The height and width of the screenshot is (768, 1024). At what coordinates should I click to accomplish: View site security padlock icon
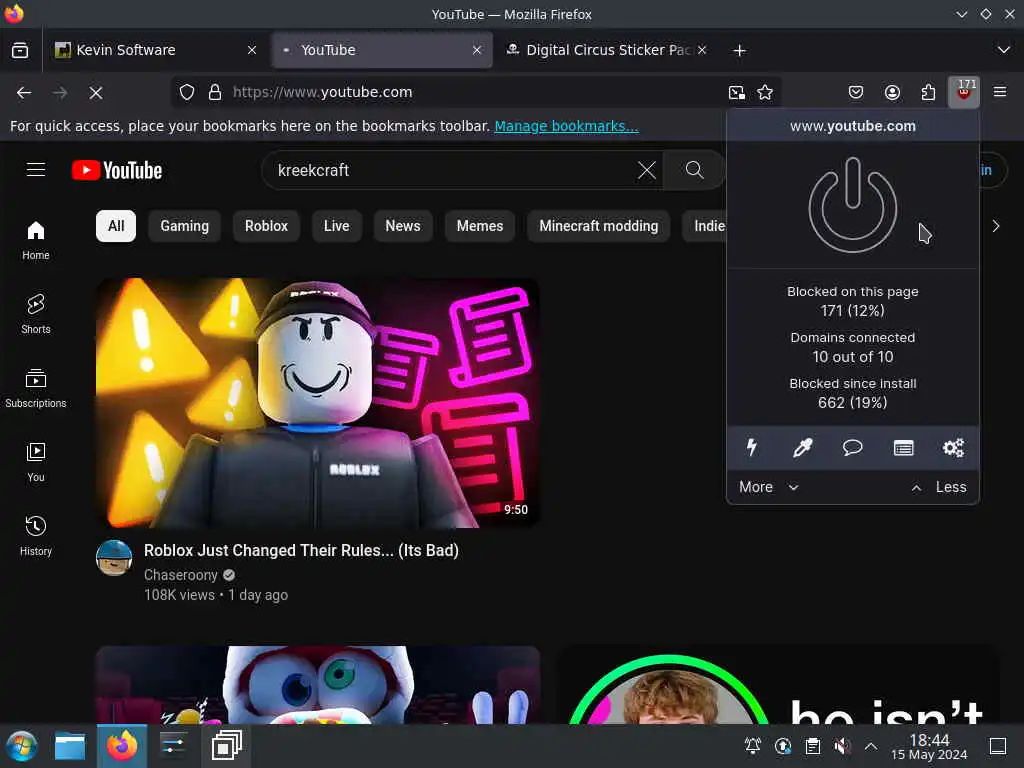point(215,92)
